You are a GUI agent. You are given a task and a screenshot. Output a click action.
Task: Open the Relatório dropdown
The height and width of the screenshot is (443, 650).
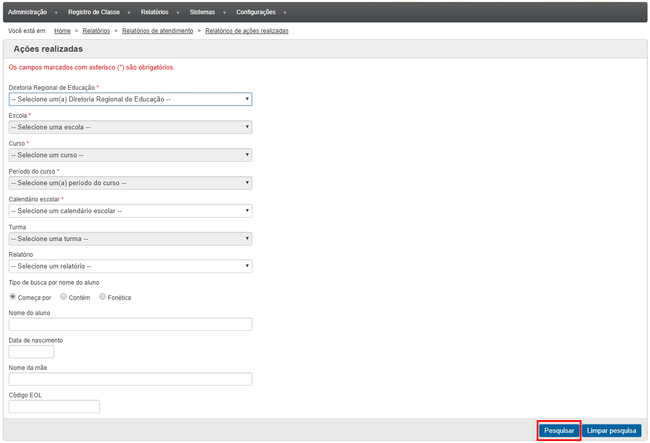click(x=130, y=266)
